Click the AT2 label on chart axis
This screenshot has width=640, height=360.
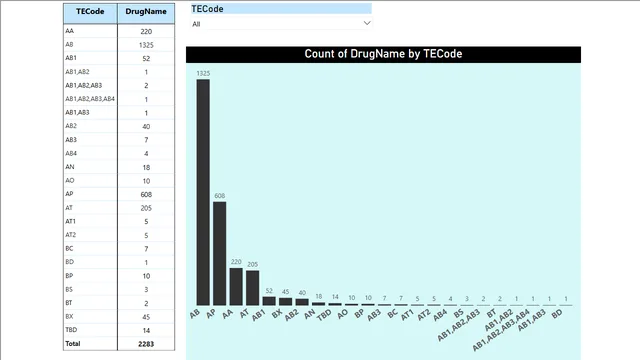(423, 315)
